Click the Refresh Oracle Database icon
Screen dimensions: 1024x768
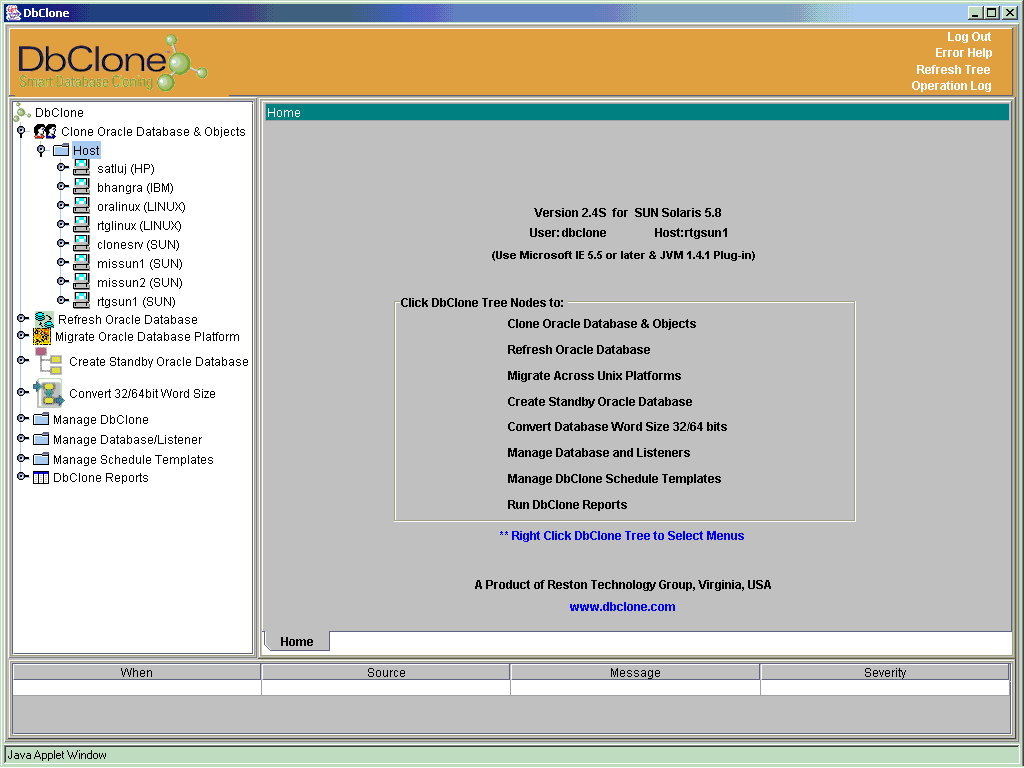pos(44,319)
